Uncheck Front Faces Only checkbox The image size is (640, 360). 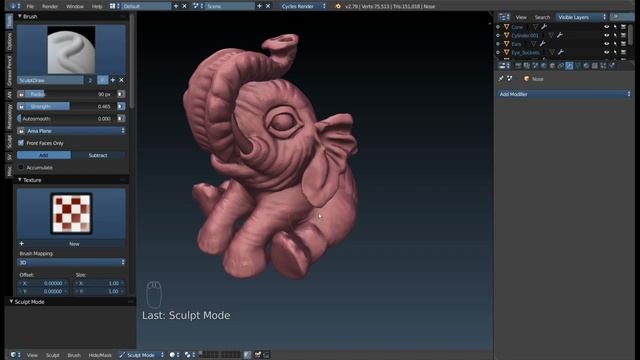click(x=21, y=143)
